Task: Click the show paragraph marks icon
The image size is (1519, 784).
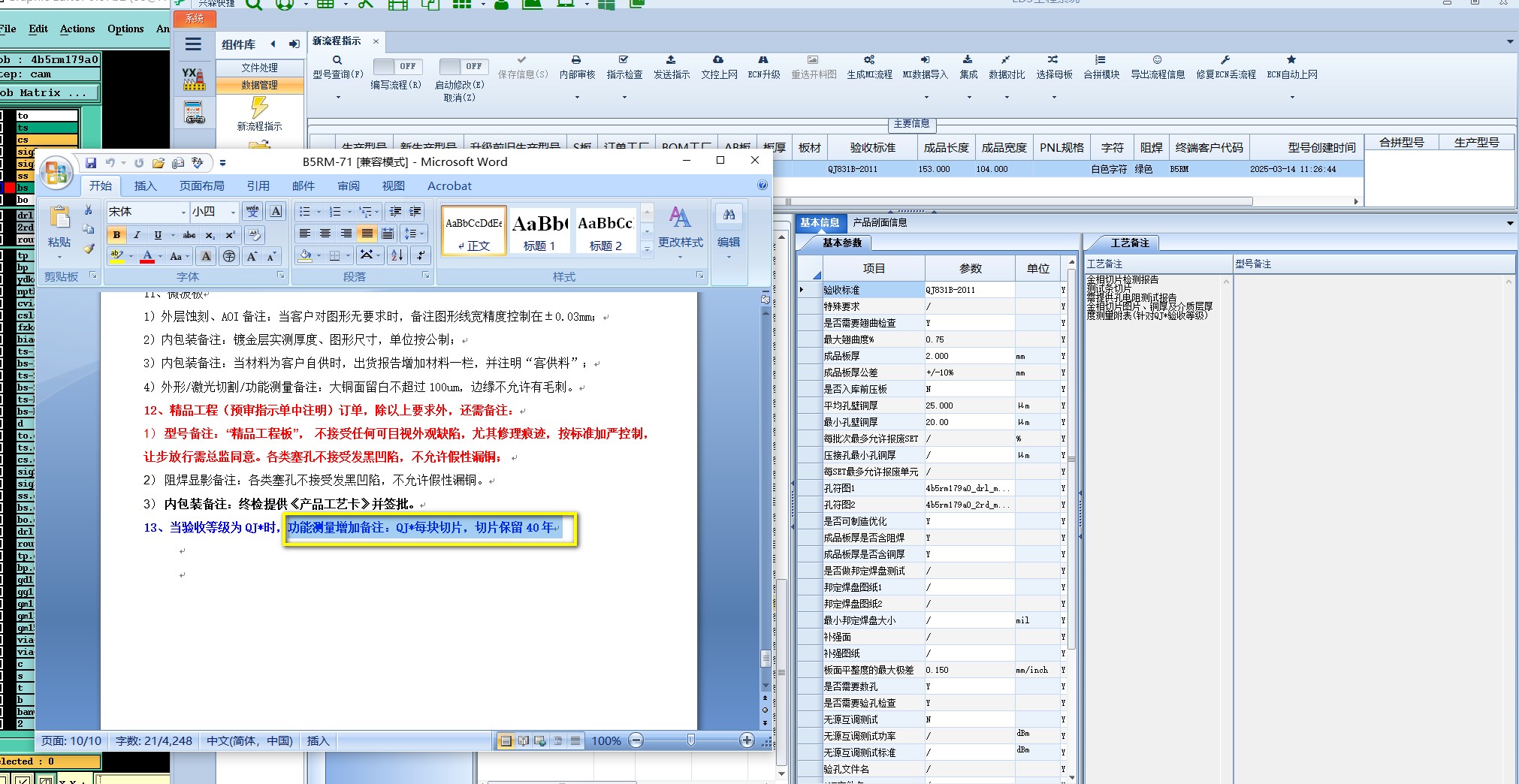Action: pyautogui.click(x=421, y=255)
